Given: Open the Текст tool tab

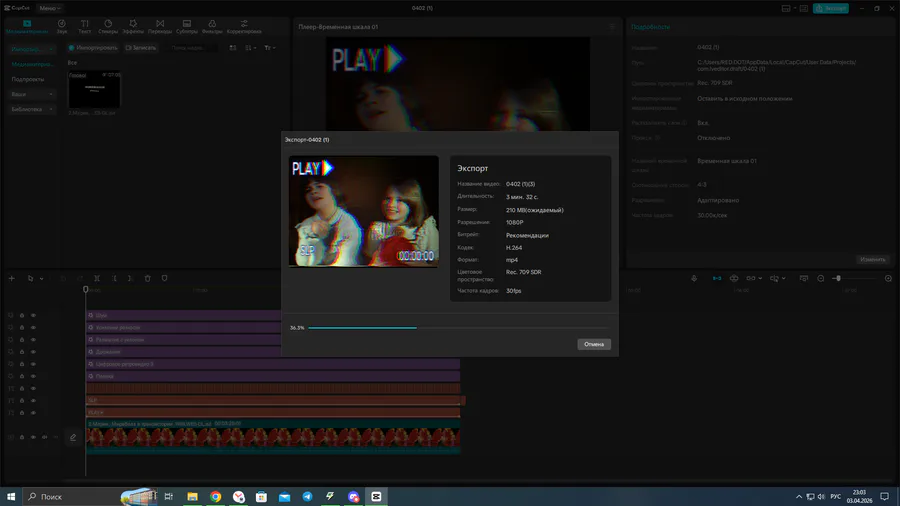Looking at the screenshot, I should [85, 25].
